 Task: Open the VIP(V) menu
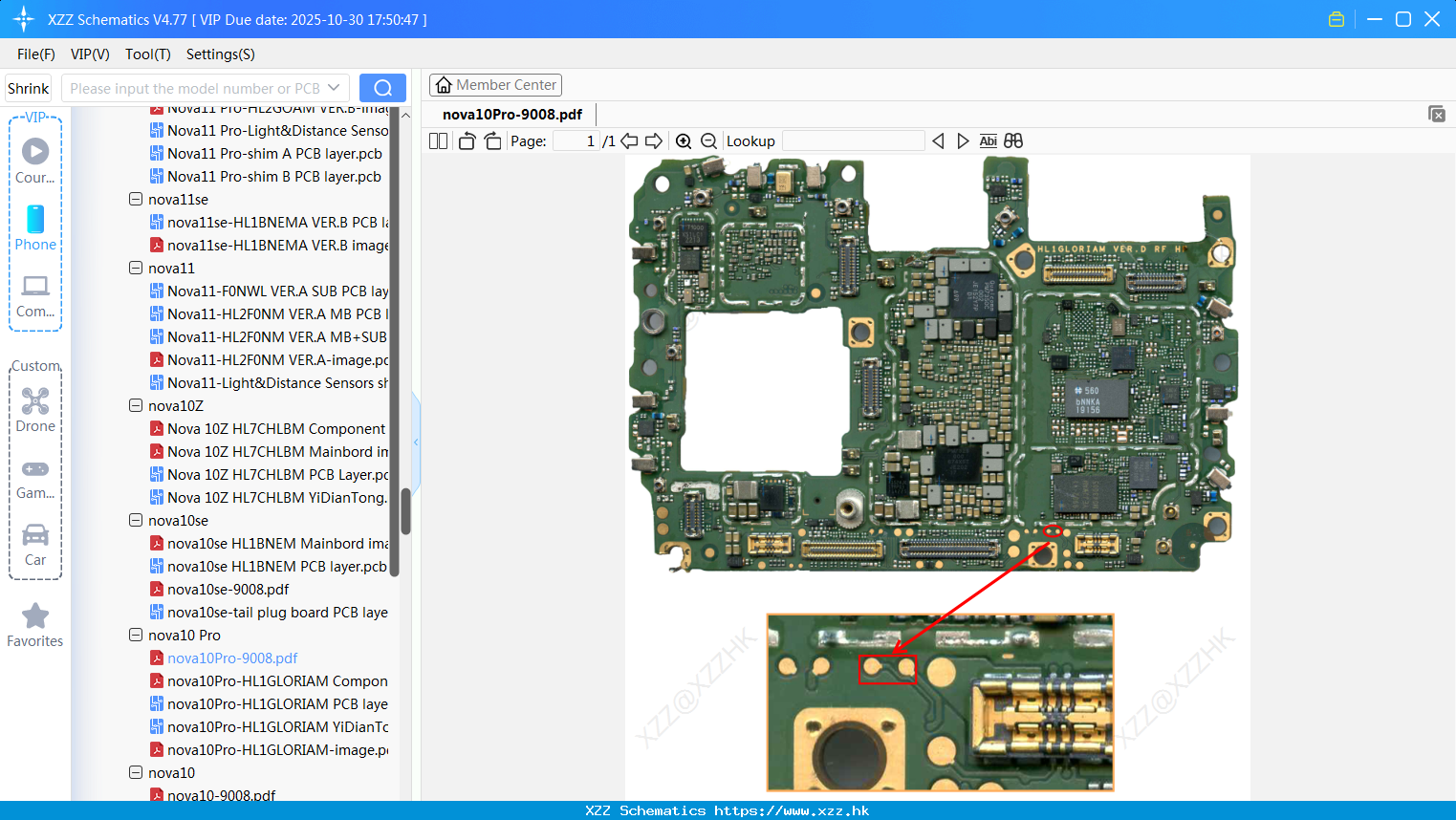point(90,54)
